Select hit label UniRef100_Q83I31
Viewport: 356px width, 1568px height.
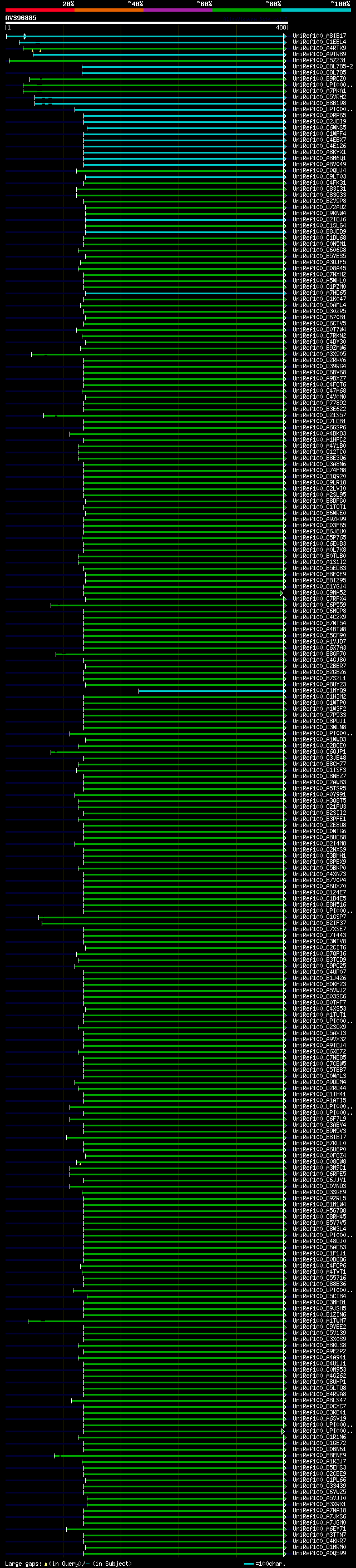pos(319,189)
